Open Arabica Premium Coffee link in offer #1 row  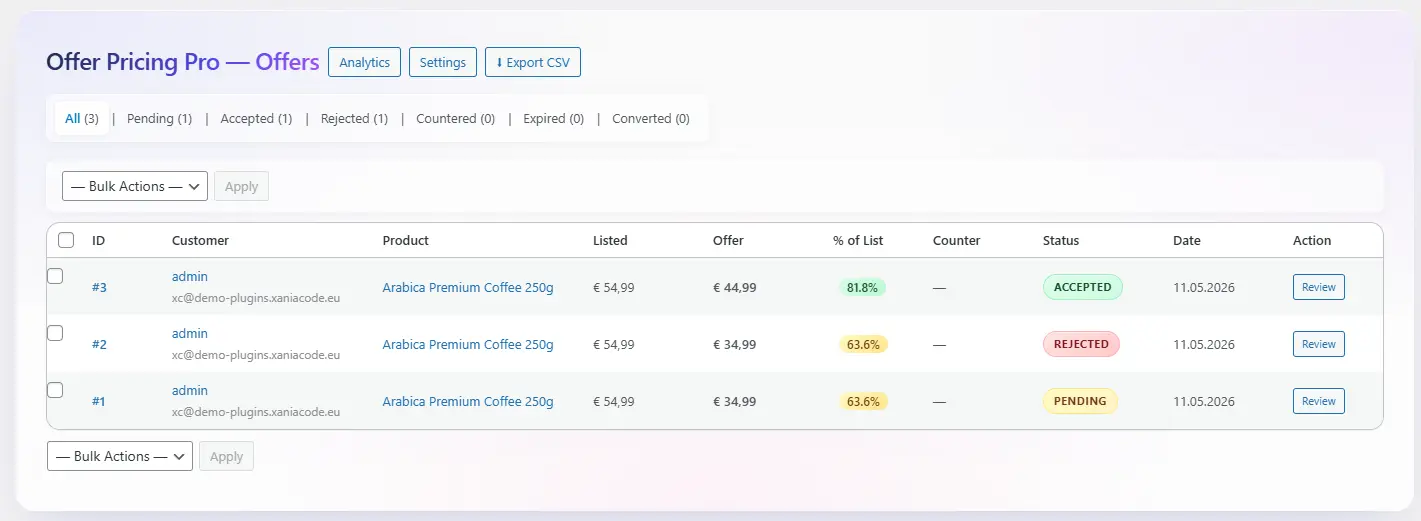pyautogui.click(x=468, y=401)
